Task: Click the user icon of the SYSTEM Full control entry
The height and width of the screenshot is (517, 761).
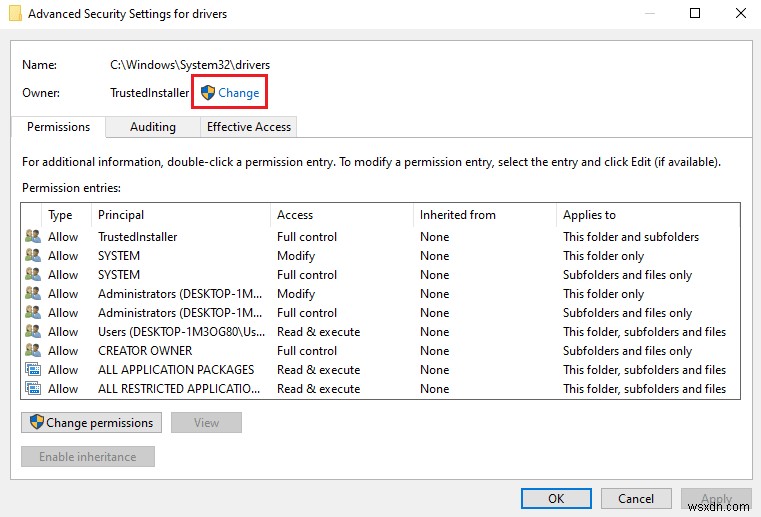Action: point(33,274)
